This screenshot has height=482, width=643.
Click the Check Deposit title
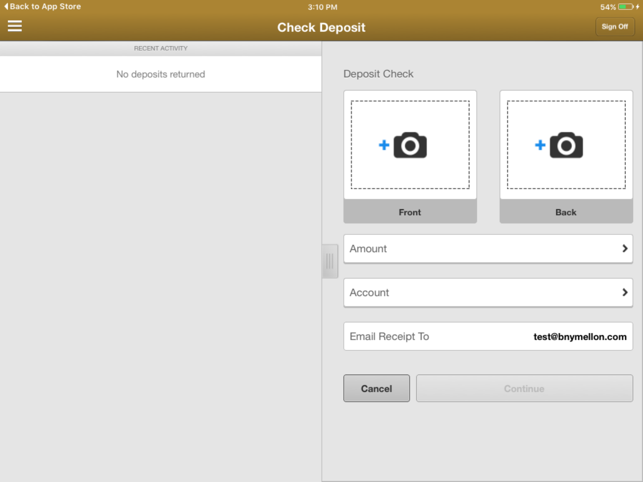click(321, 27)
